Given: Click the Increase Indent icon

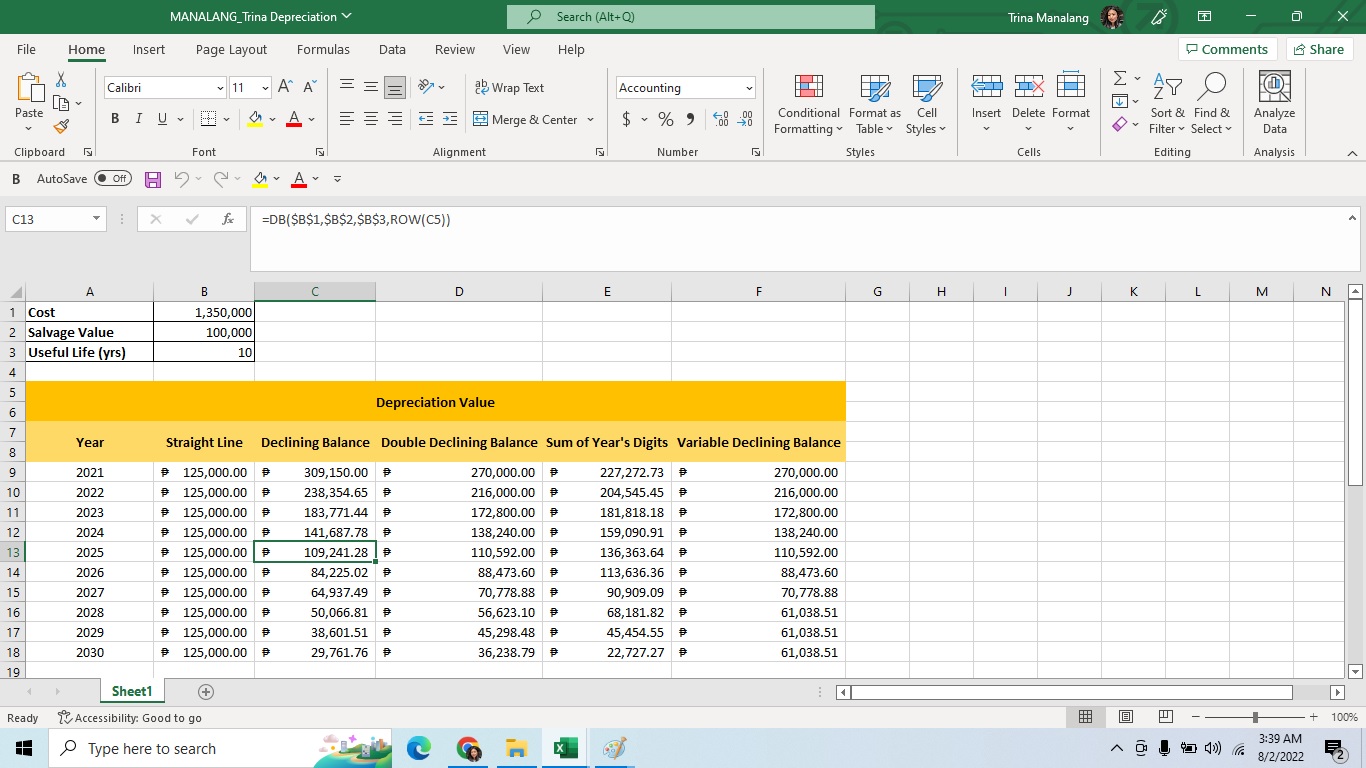Looking at the screenshot, I should point(450,119).
